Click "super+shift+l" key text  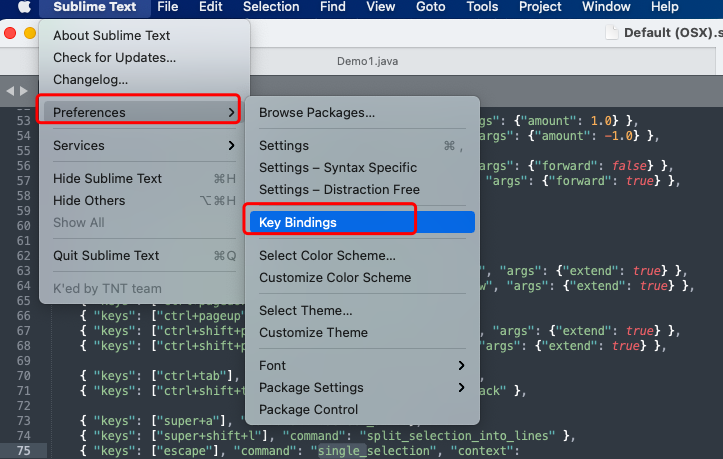[213, 435]
